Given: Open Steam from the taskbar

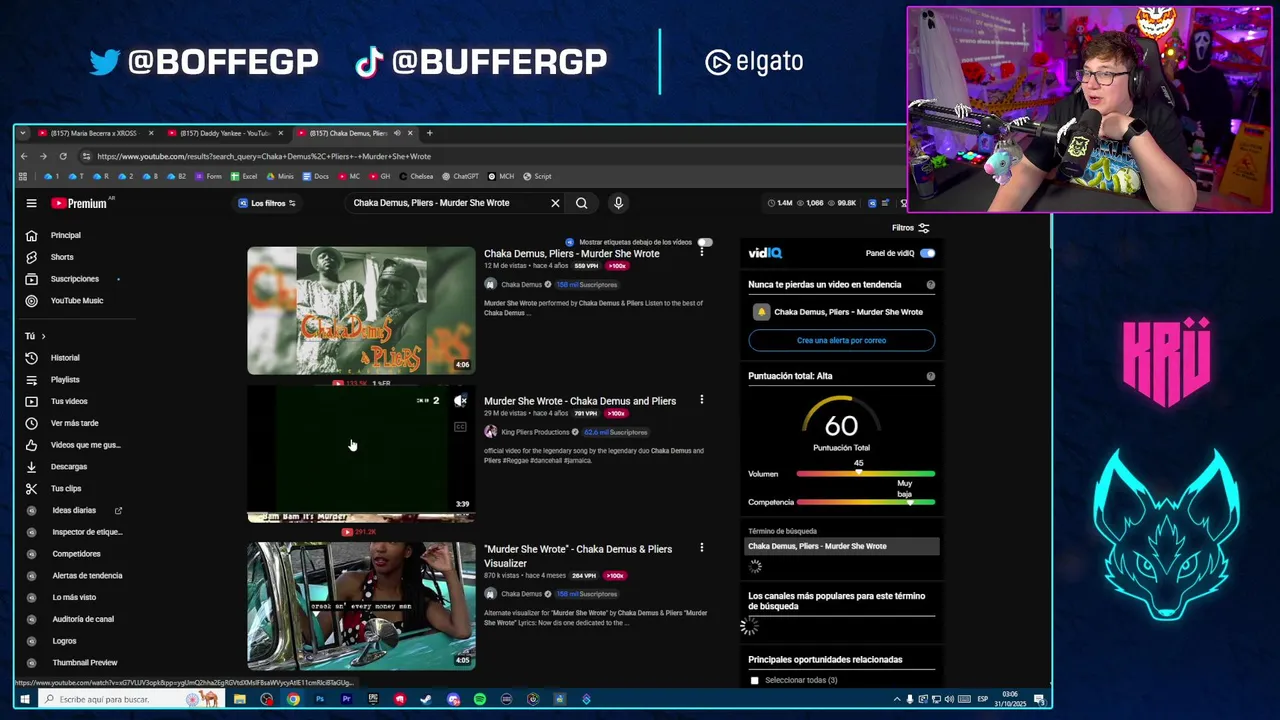Looking at the screenshot, I should click(x=426, y=700).
